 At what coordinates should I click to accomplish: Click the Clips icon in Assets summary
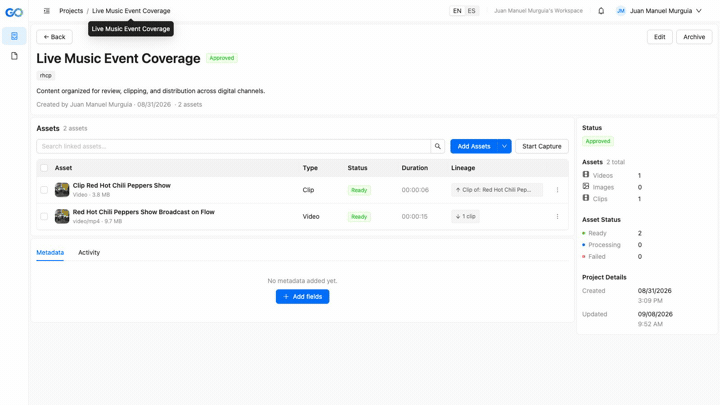586,198
